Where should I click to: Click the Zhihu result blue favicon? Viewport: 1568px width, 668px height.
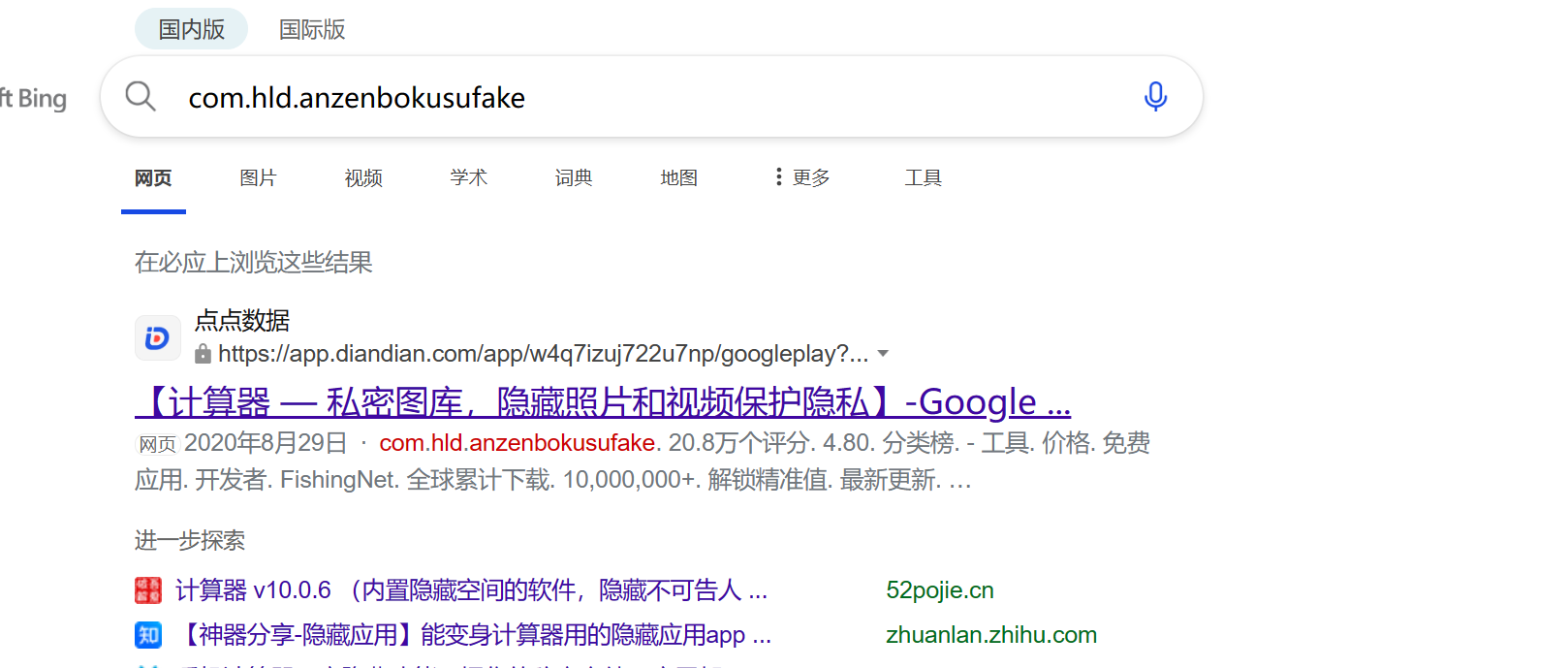tap(148, 635)
